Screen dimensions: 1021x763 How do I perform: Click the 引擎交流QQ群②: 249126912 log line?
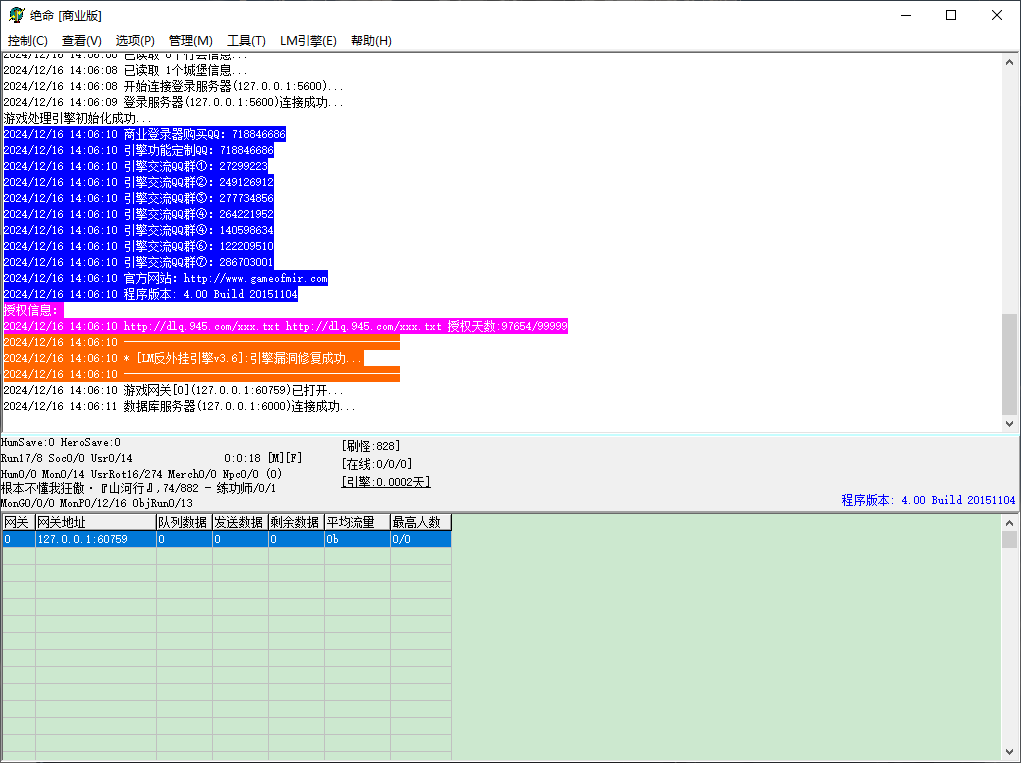139,182
